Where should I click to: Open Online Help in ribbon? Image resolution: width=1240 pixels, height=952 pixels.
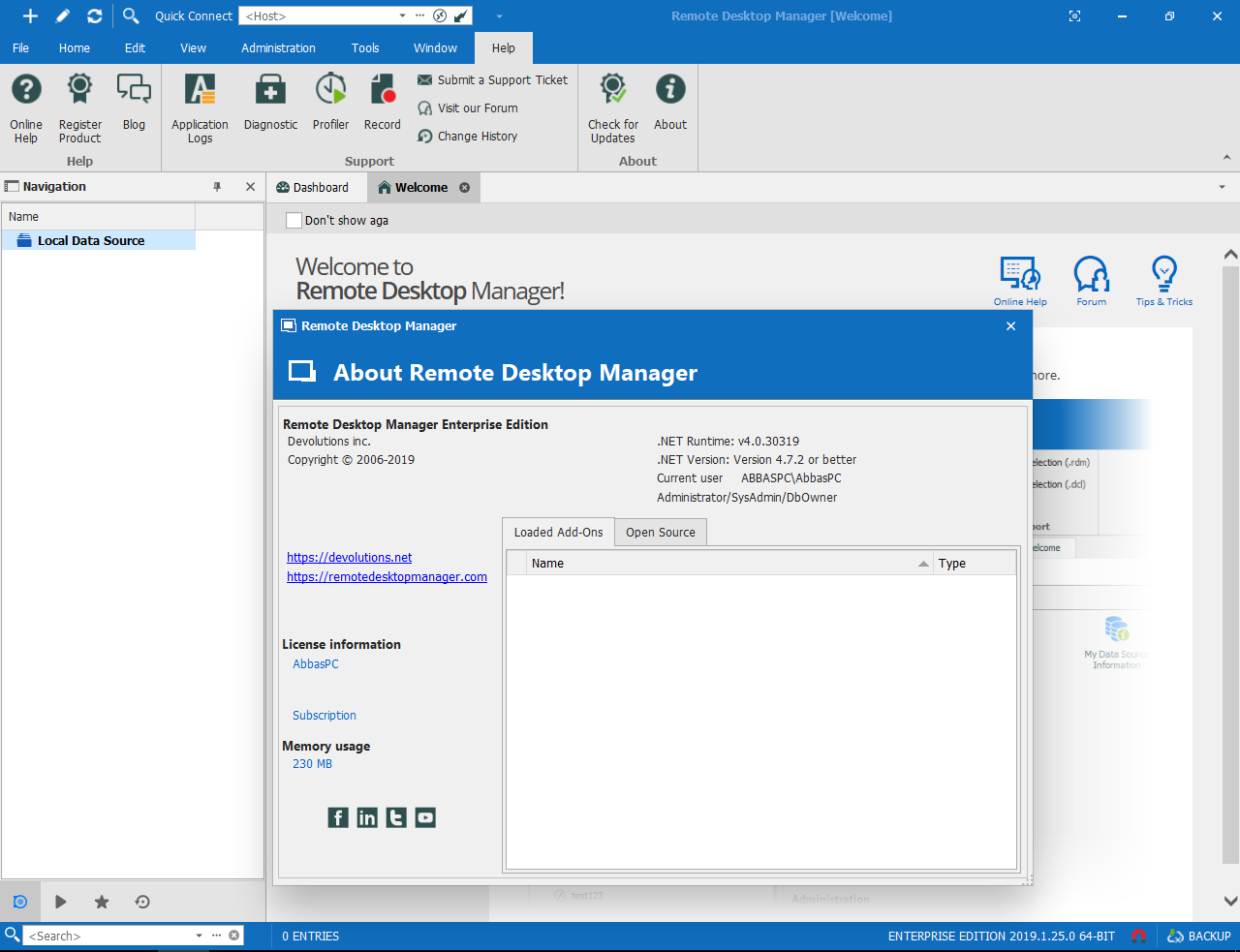(26, 107)
